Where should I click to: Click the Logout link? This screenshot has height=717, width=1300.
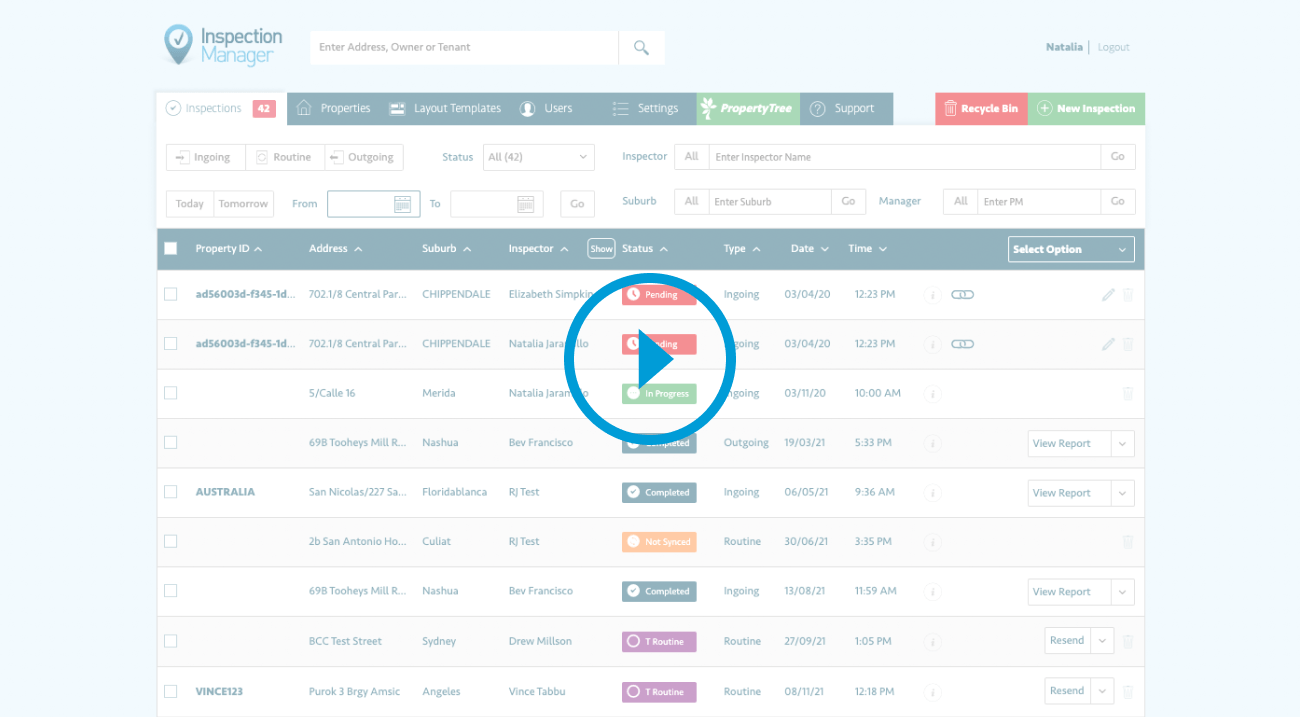point(1113,47)
